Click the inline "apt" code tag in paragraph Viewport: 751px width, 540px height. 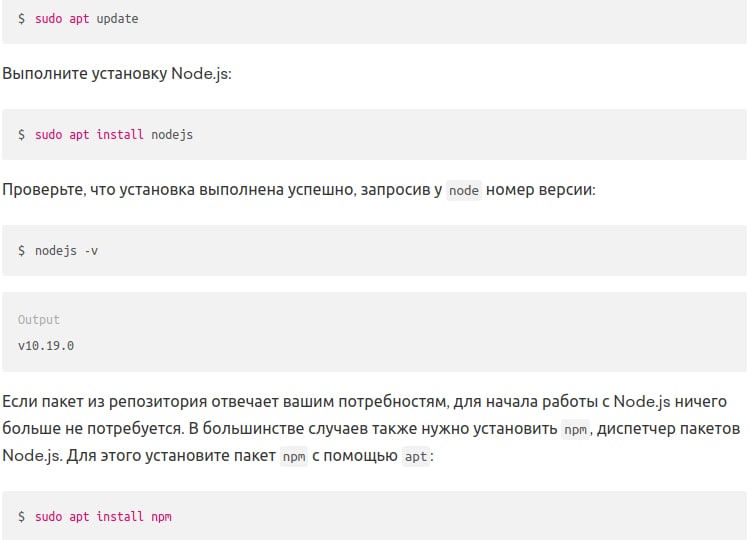(415, 457)
